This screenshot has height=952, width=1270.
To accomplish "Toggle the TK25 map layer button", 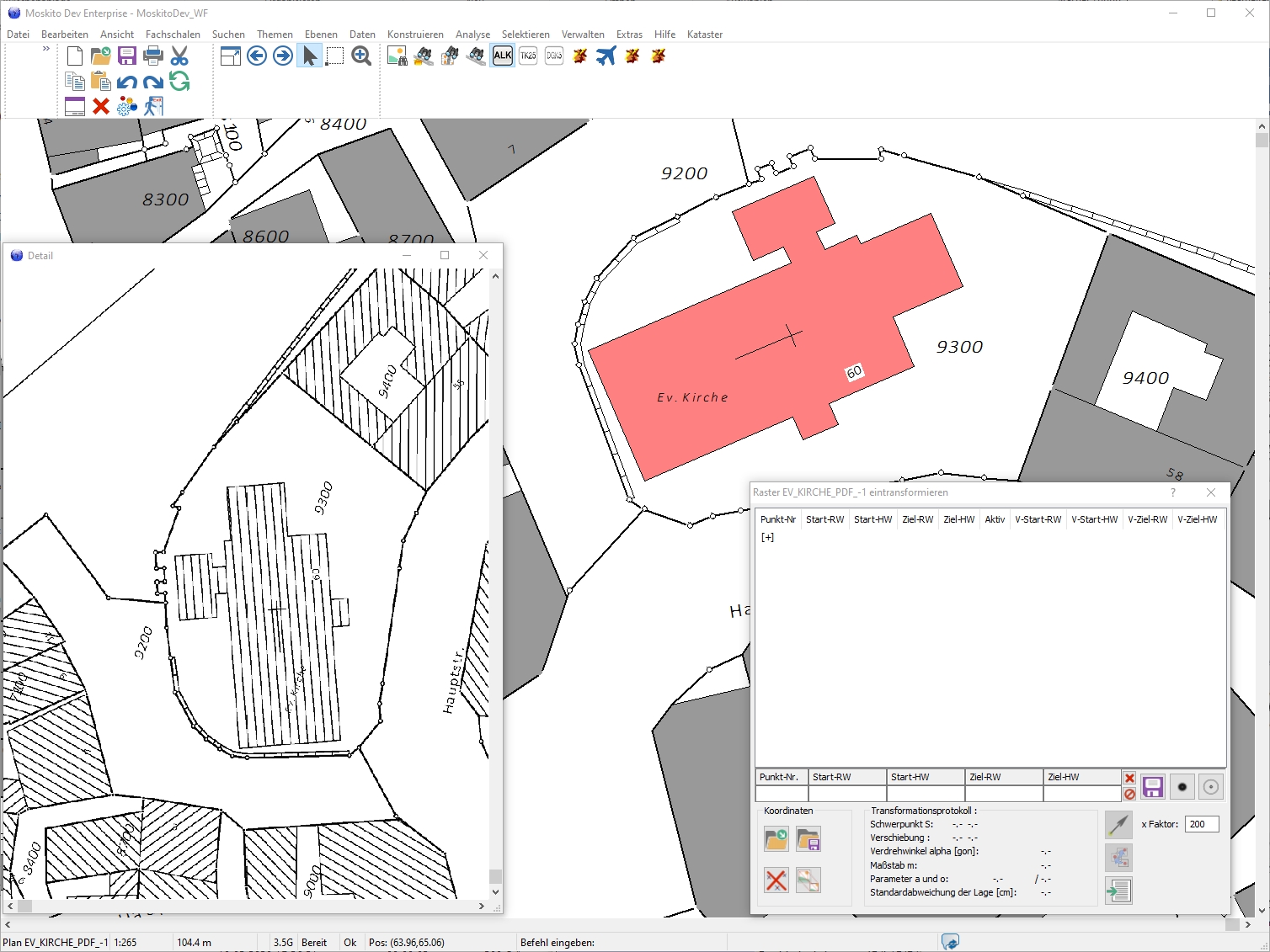I will pyautogui.click(x=528, y=56).
